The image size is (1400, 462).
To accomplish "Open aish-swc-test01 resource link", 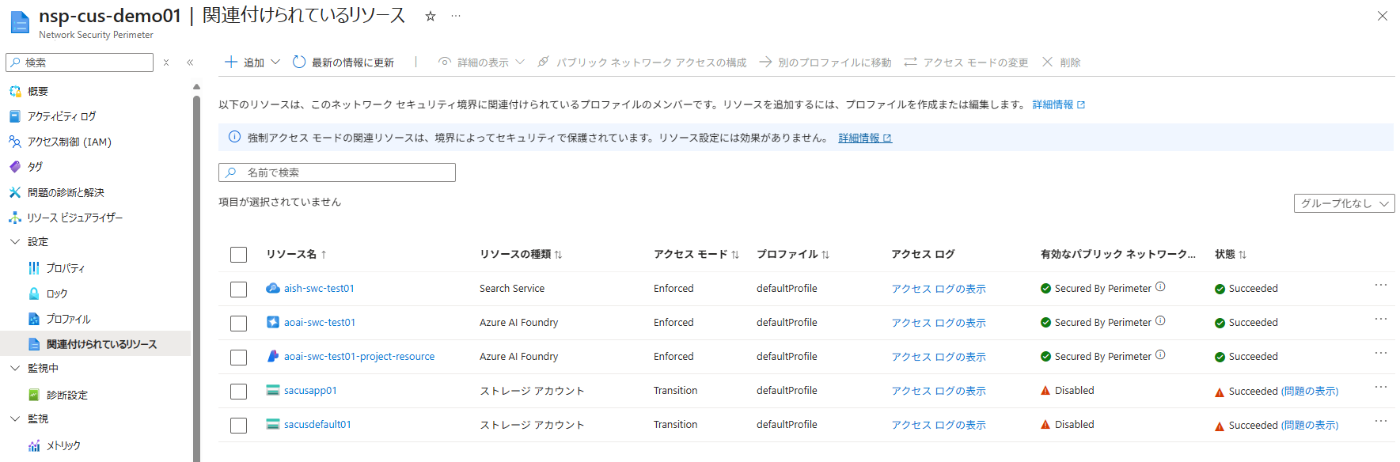I will pos(319,288).
